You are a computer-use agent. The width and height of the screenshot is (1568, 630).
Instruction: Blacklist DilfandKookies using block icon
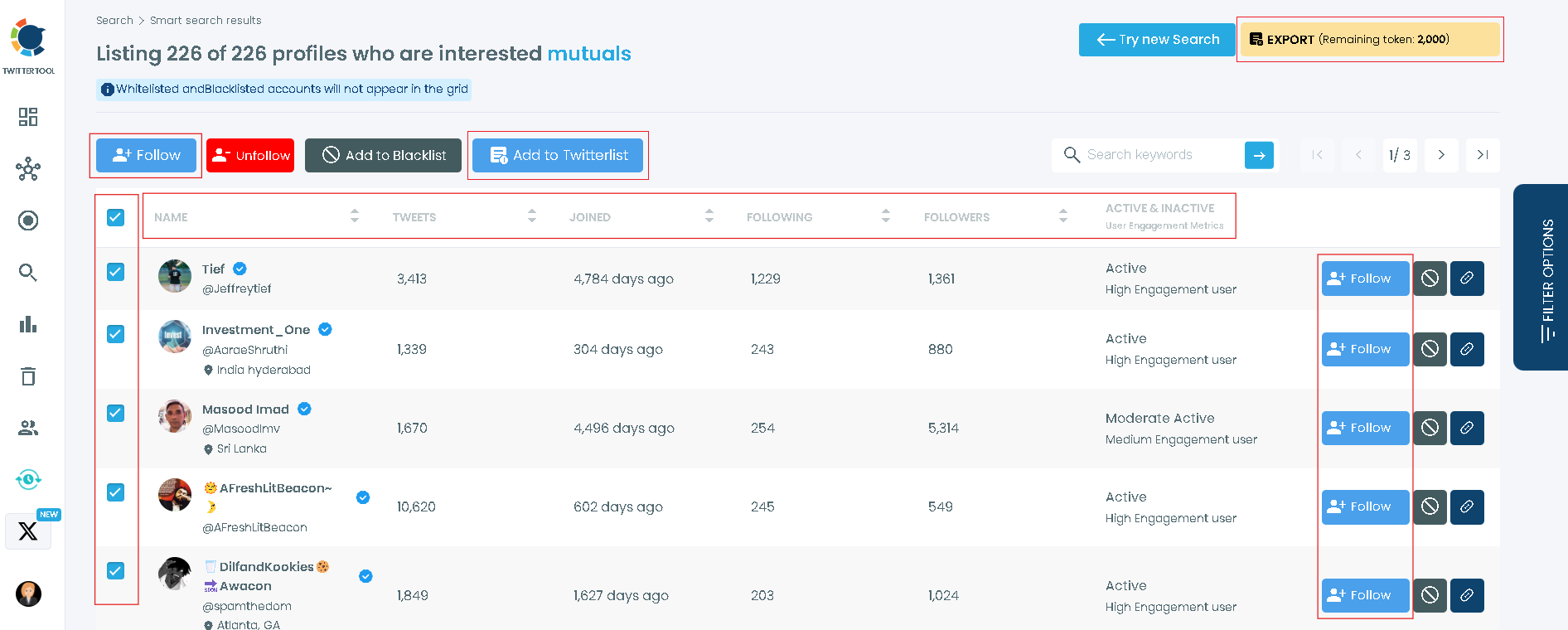(1430, 595)
